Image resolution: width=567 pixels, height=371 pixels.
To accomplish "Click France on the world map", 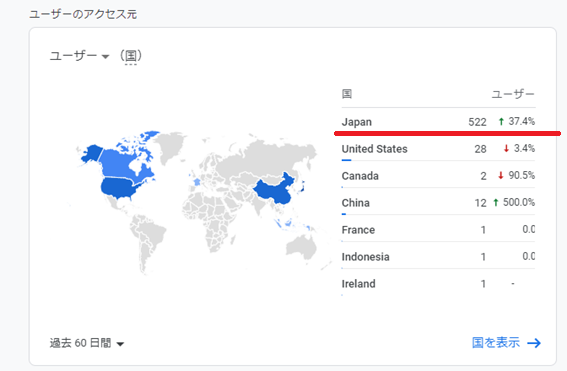I will [197, 181].
